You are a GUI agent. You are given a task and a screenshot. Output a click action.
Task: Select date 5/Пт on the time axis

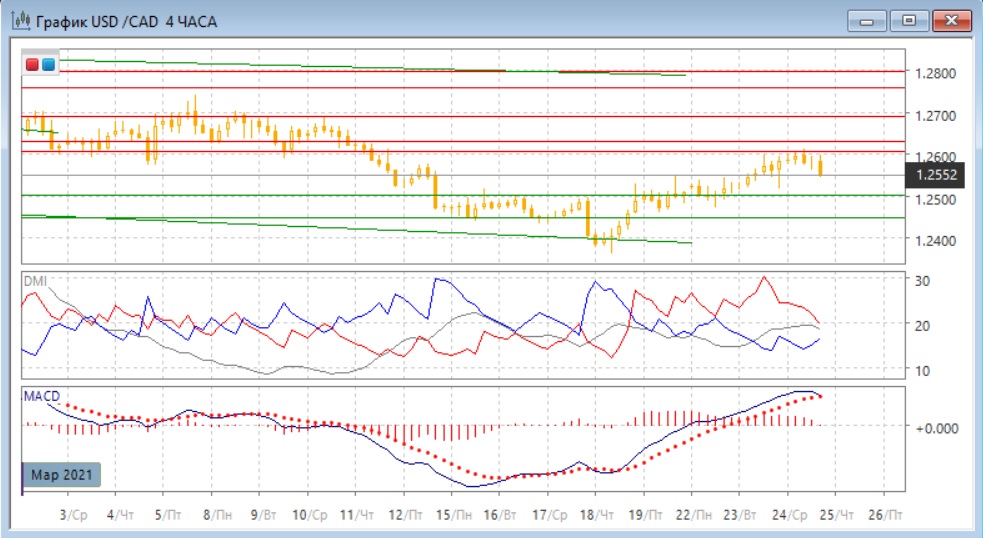click(x=168, y=515)
